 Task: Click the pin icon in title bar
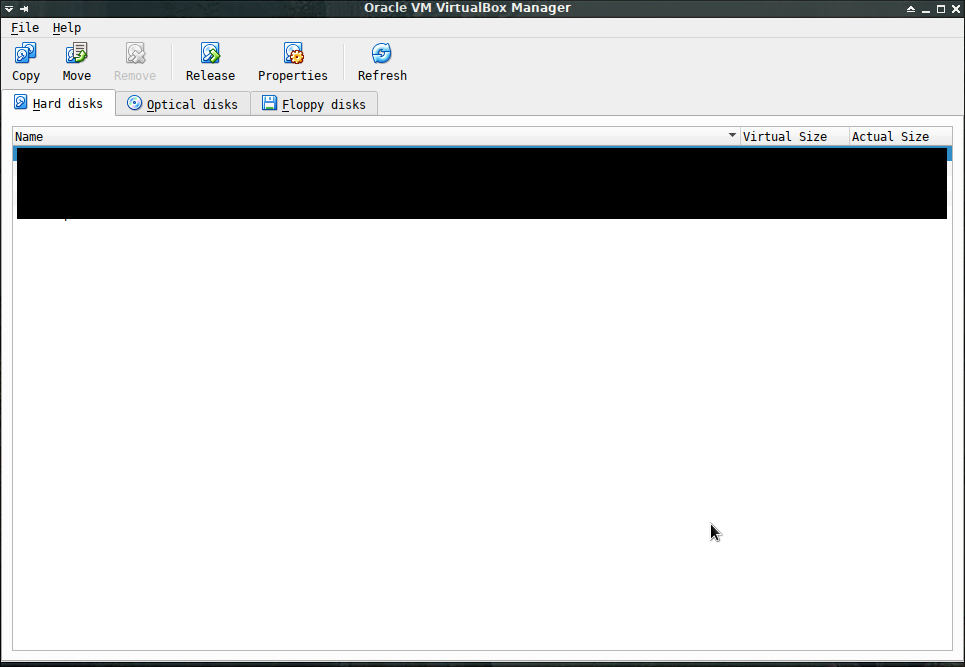24,9
